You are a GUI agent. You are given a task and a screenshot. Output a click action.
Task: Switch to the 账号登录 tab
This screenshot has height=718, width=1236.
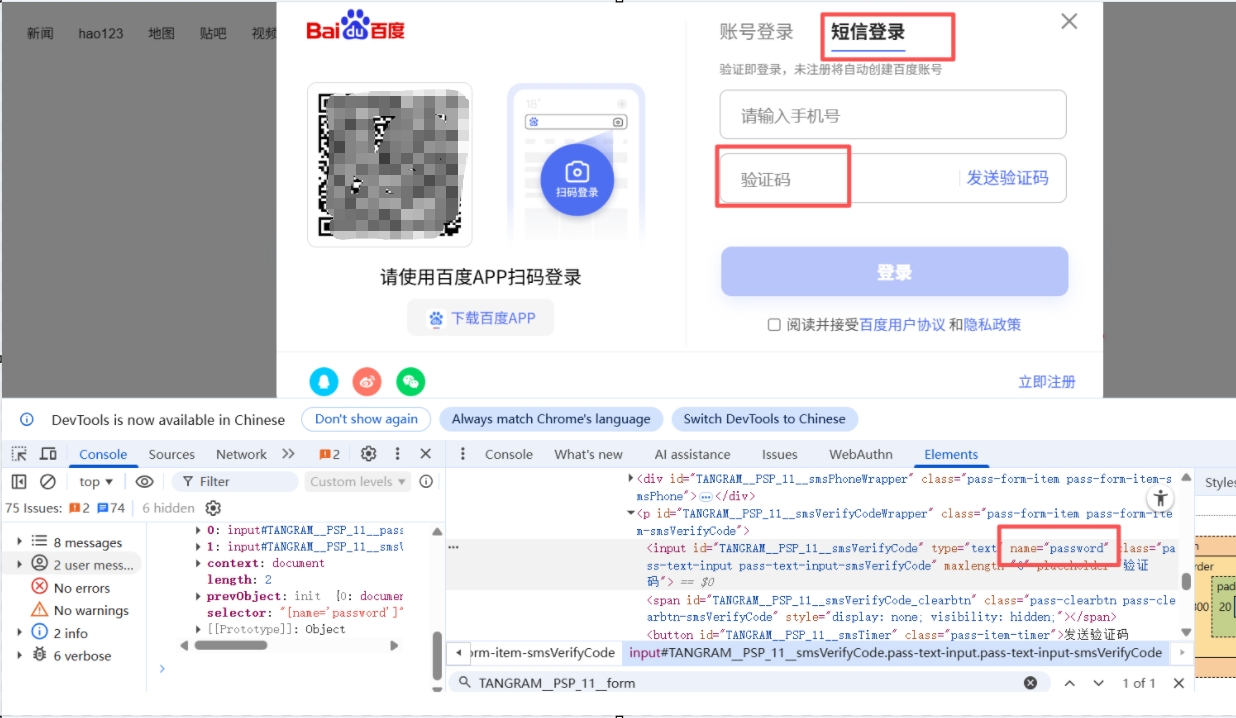[756, 32]
